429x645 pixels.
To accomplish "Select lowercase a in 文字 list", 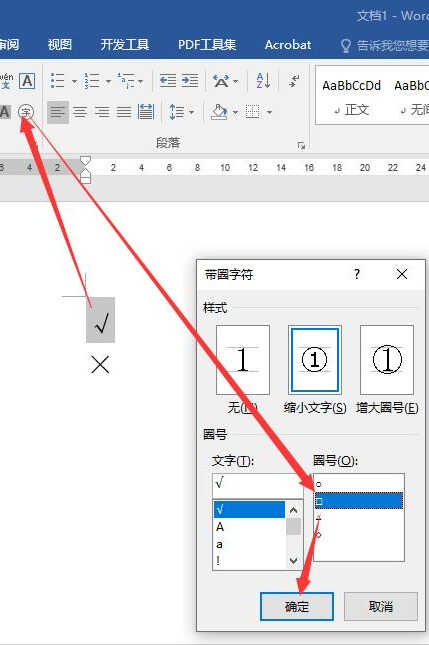I will 249,544.
